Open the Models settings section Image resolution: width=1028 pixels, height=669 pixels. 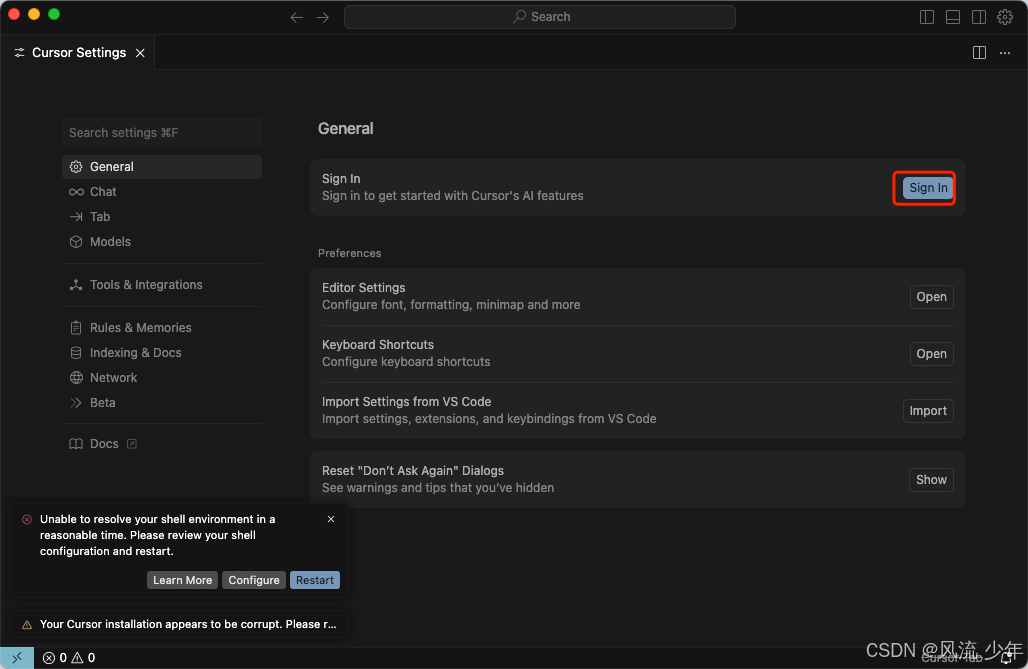tap(162, 241)
